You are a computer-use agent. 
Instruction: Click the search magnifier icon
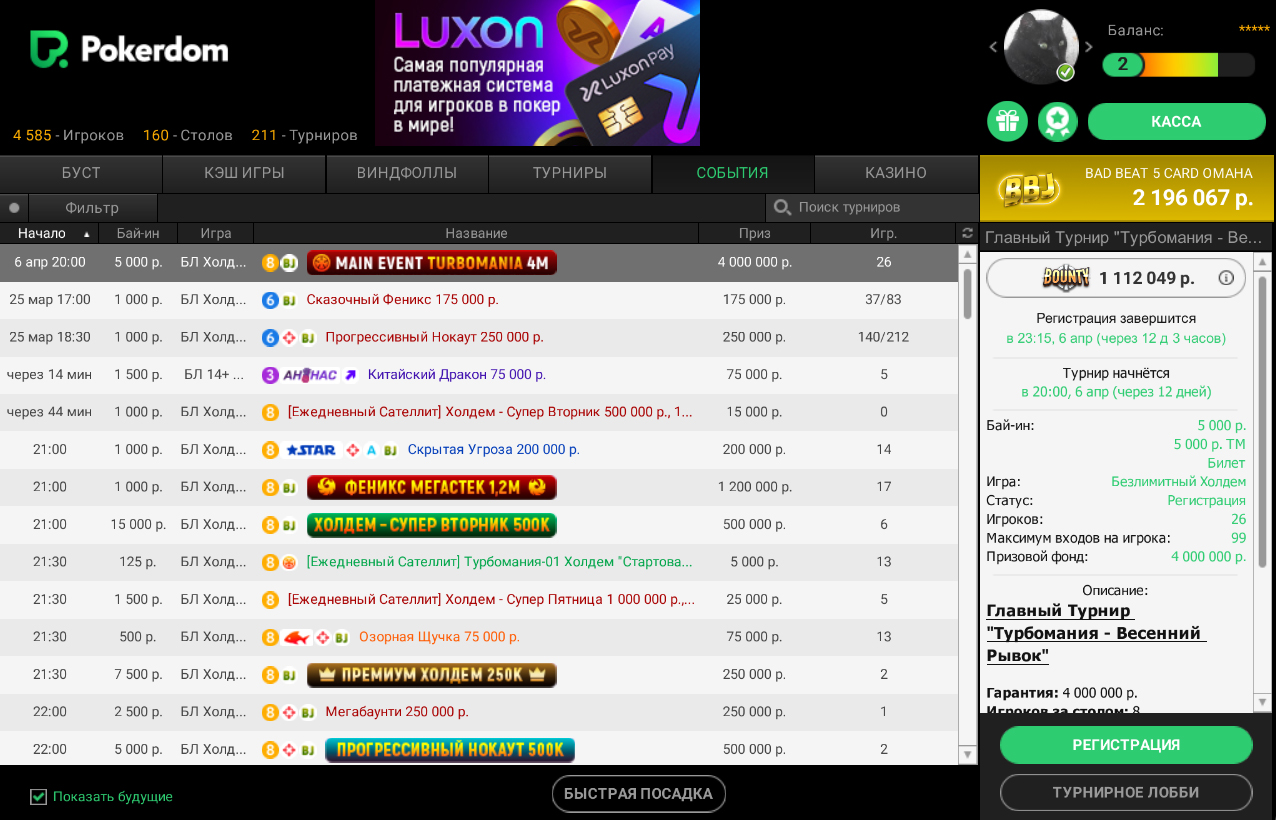click(783, 207)
